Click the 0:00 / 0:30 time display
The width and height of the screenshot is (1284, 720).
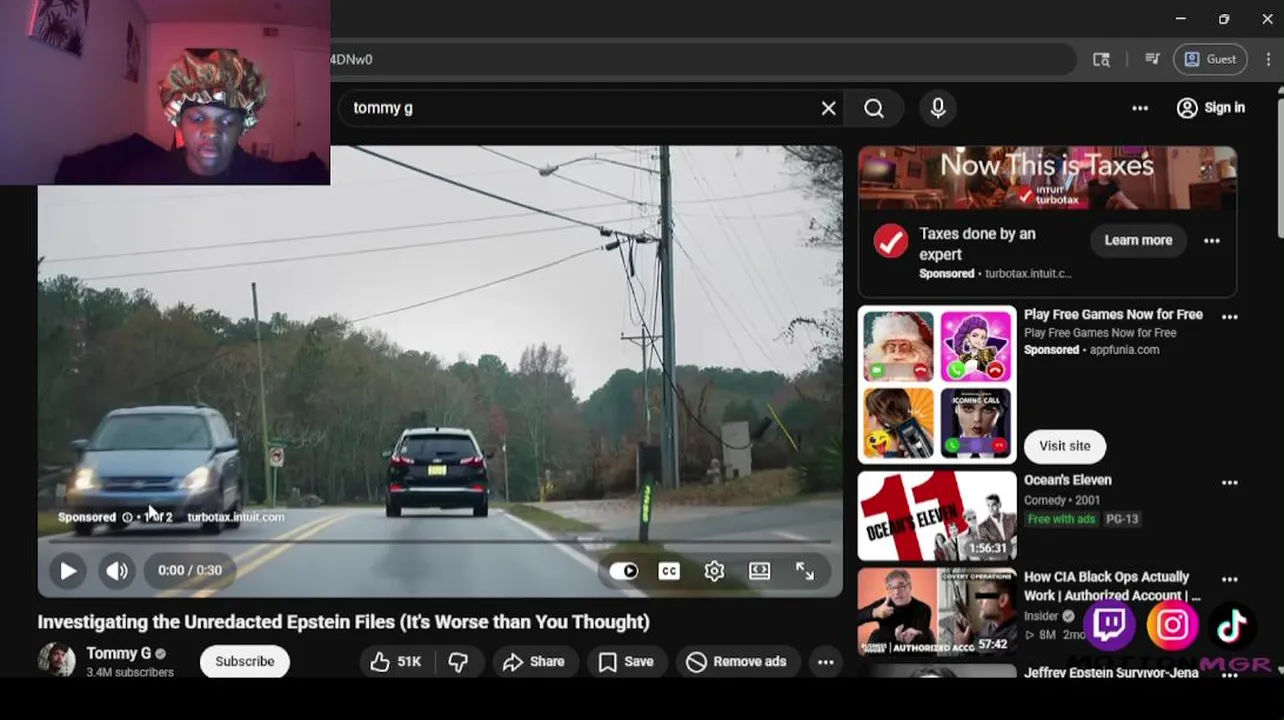[x=190, y=571]
